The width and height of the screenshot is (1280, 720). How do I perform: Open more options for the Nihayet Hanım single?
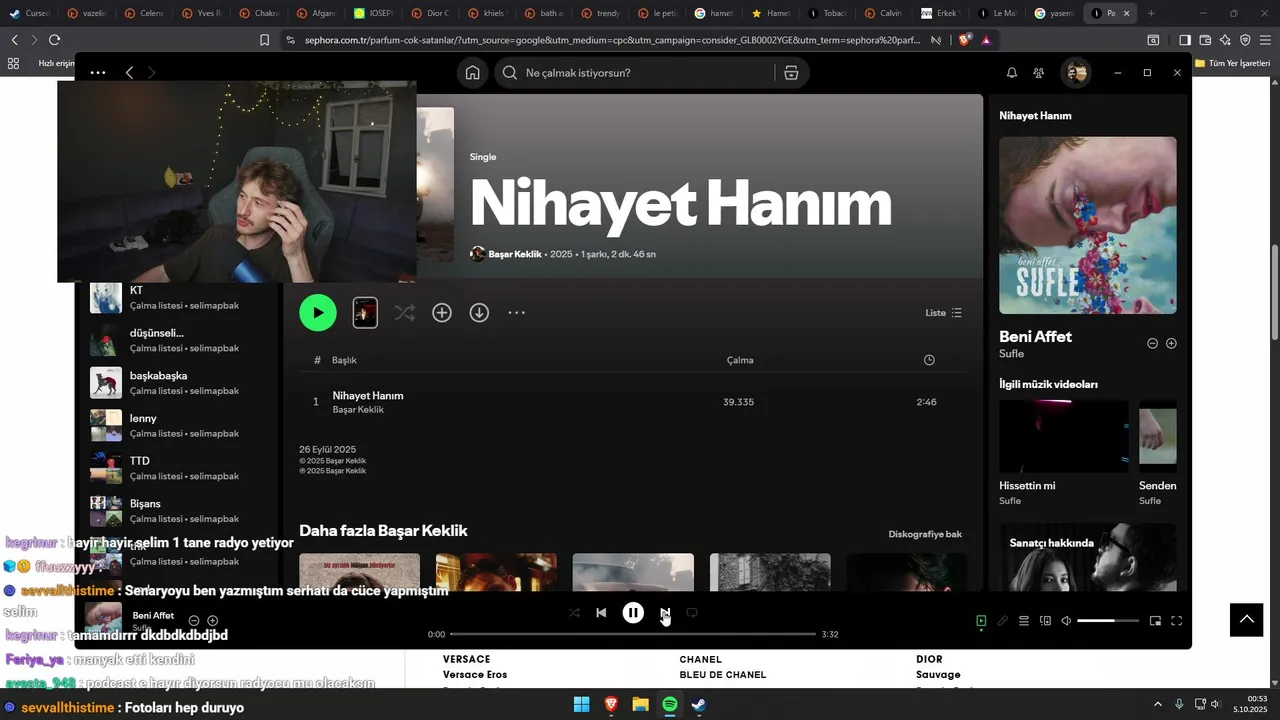click(x=516, y=313)
